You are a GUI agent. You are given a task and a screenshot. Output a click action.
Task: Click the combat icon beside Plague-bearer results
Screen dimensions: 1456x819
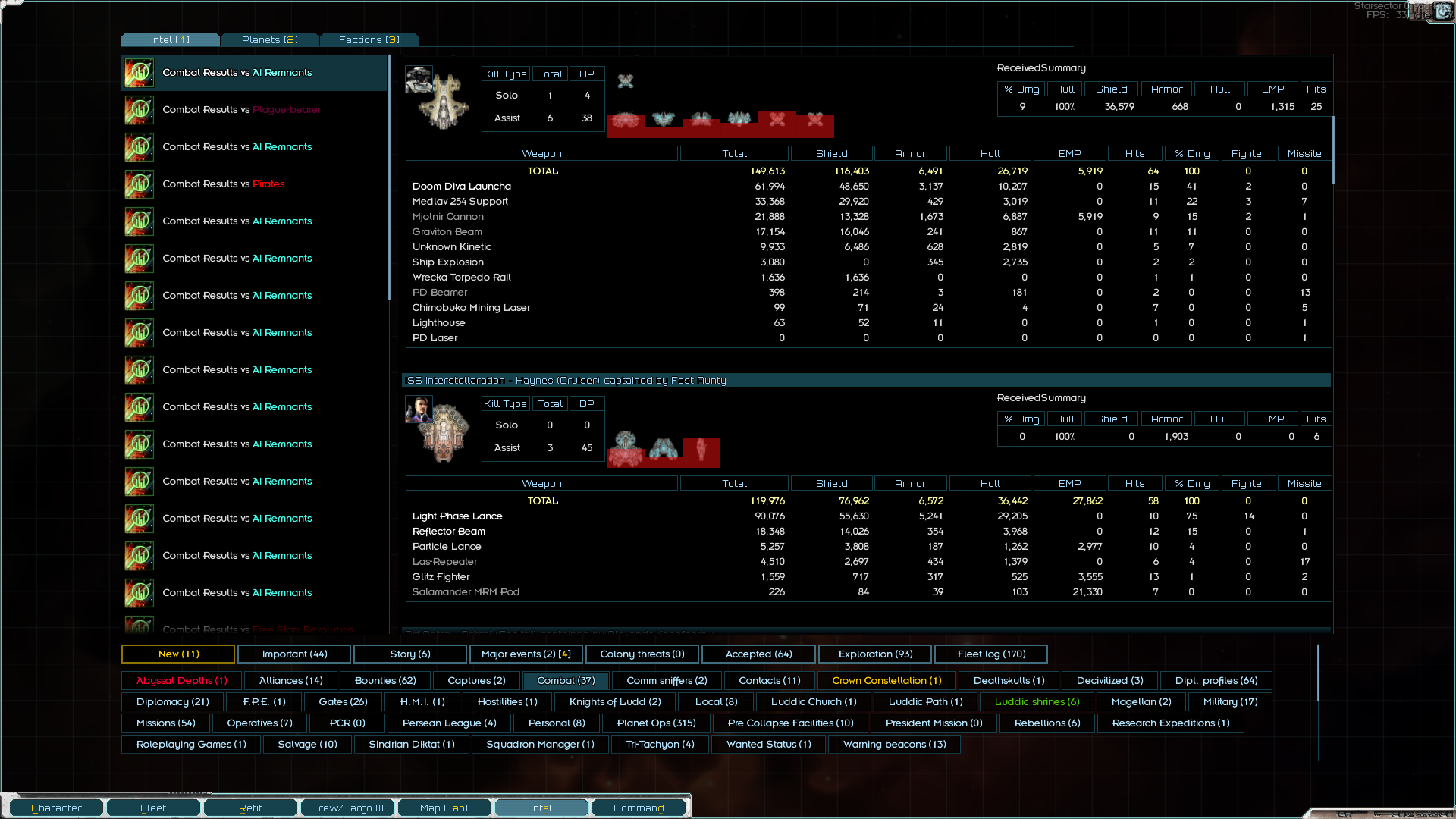tap(140, 110)
